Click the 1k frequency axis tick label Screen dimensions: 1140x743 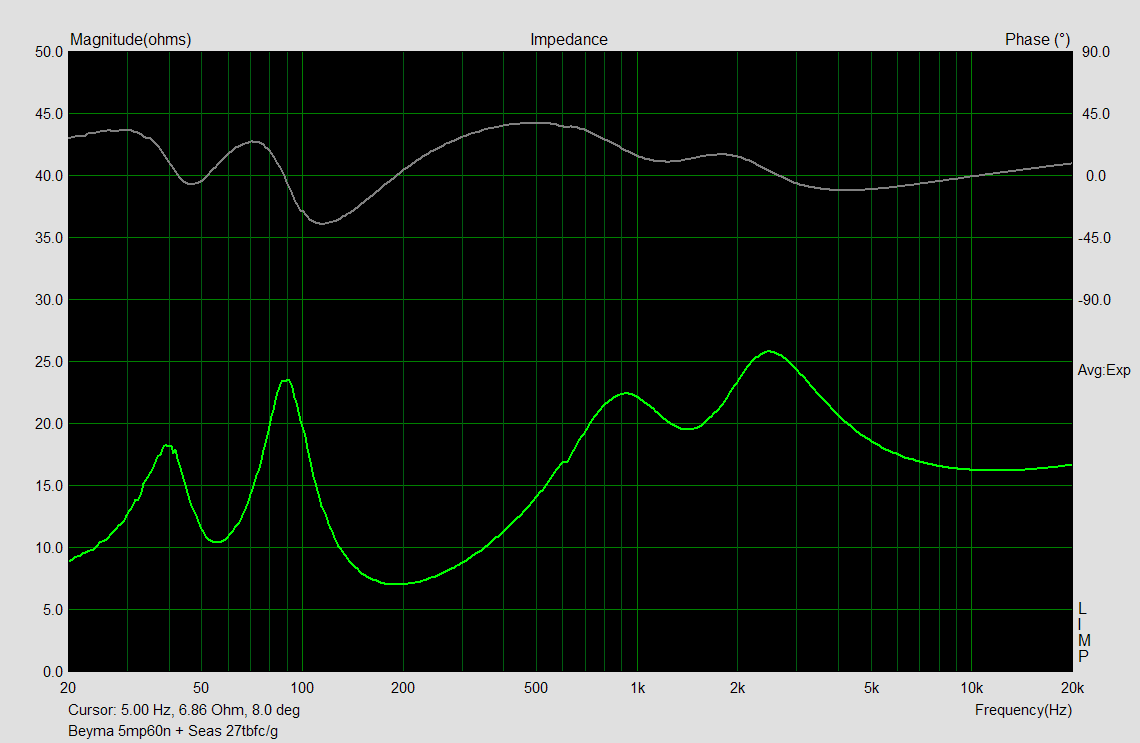pyautogui.click(x=637, y=688)
